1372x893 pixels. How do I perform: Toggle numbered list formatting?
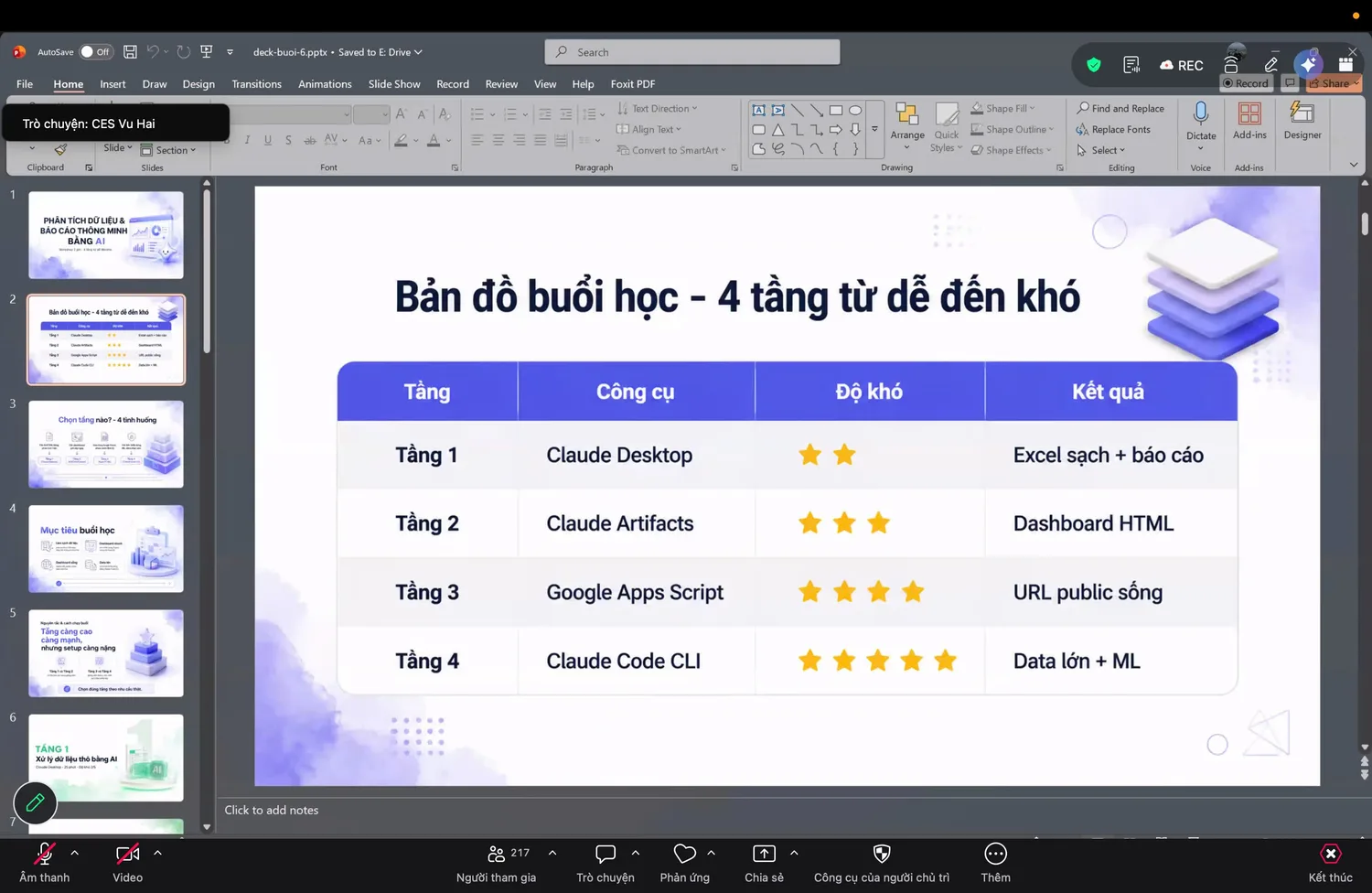pyautogui.click(x=510, y=114)
